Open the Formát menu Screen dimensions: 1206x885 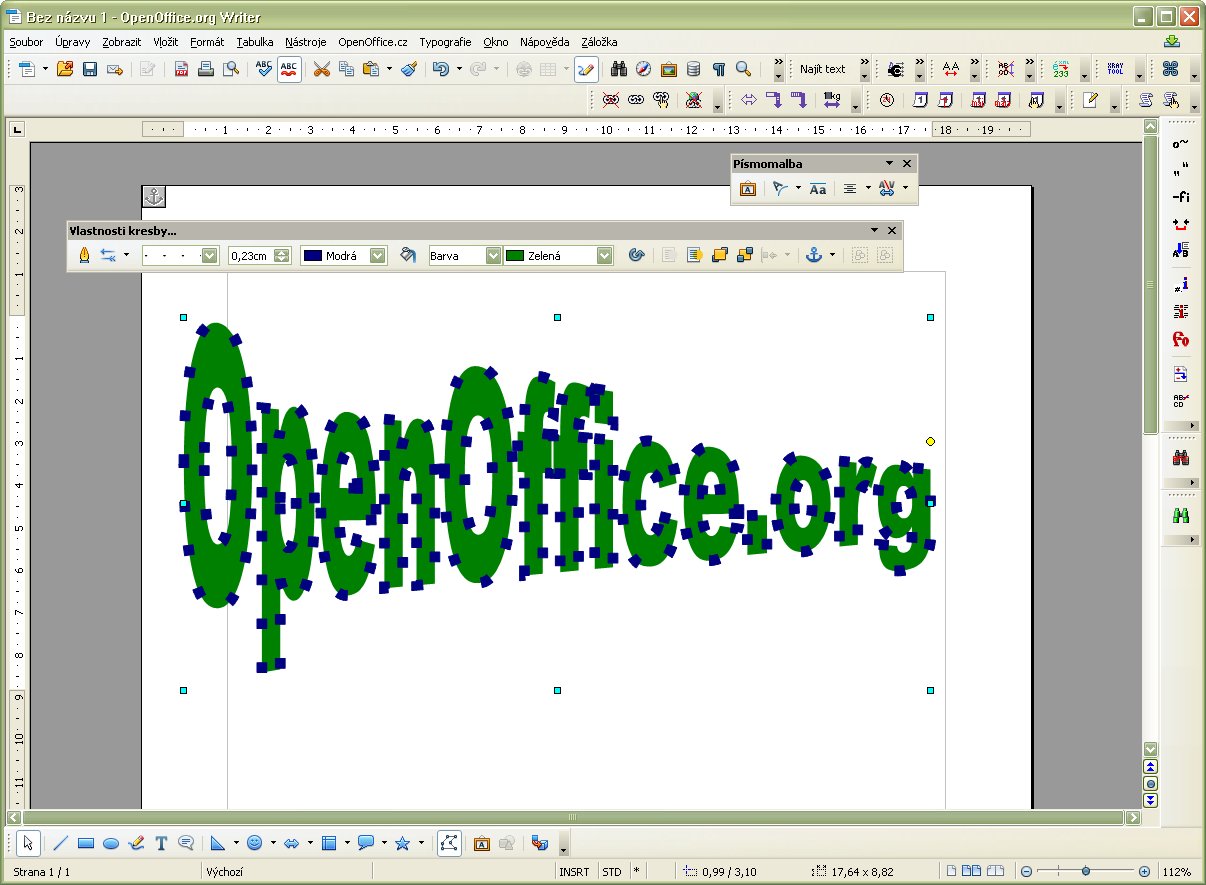pyautogui.click(x=207, y=42)
